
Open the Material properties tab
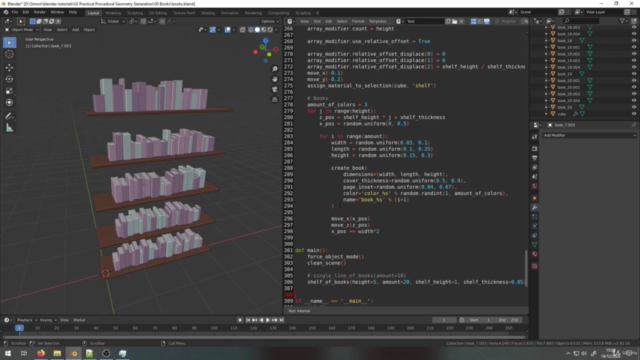[535, 254]
